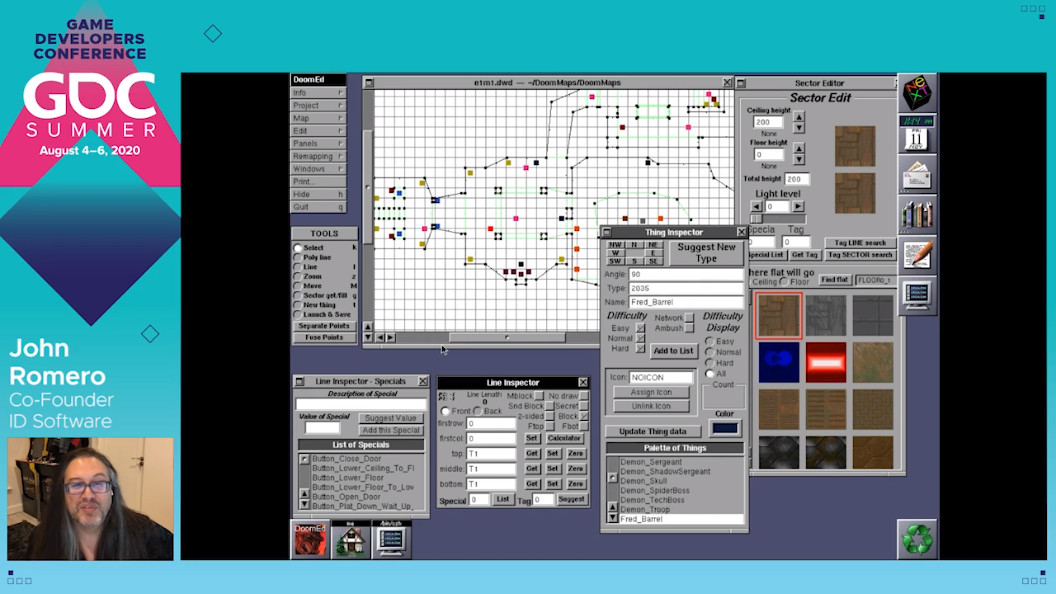Open the notepad with pencil dock icon
1056x594 pixels.
(917, 255)
